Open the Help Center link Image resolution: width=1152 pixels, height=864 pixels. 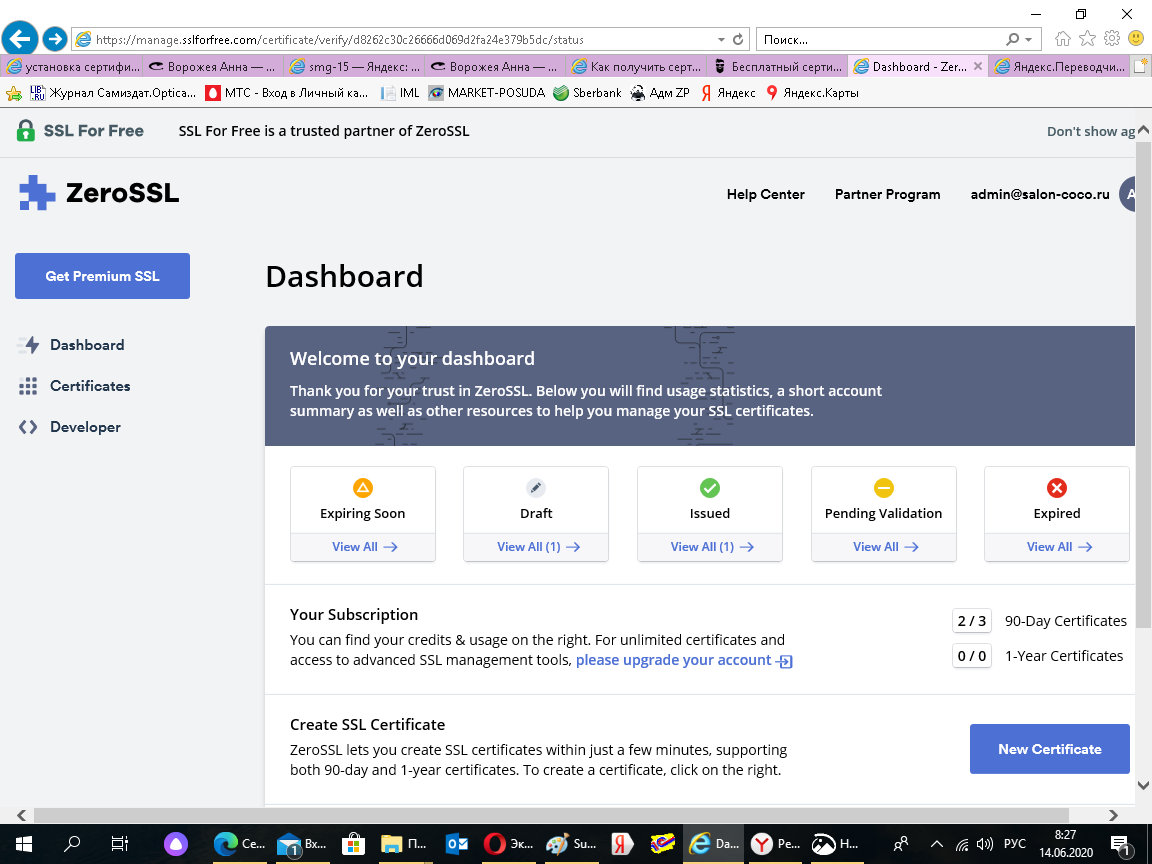[x=766, y=194]
